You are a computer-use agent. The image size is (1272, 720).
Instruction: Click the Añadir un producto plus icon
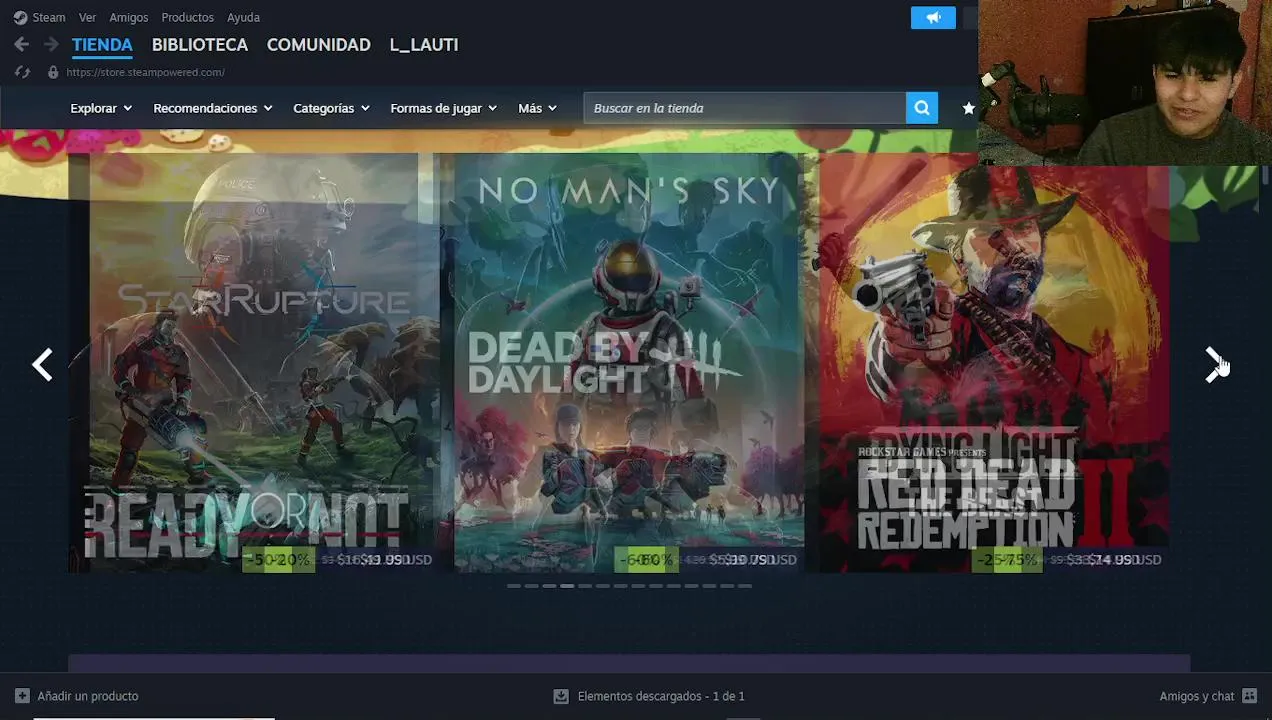click(x=22, y=696)
